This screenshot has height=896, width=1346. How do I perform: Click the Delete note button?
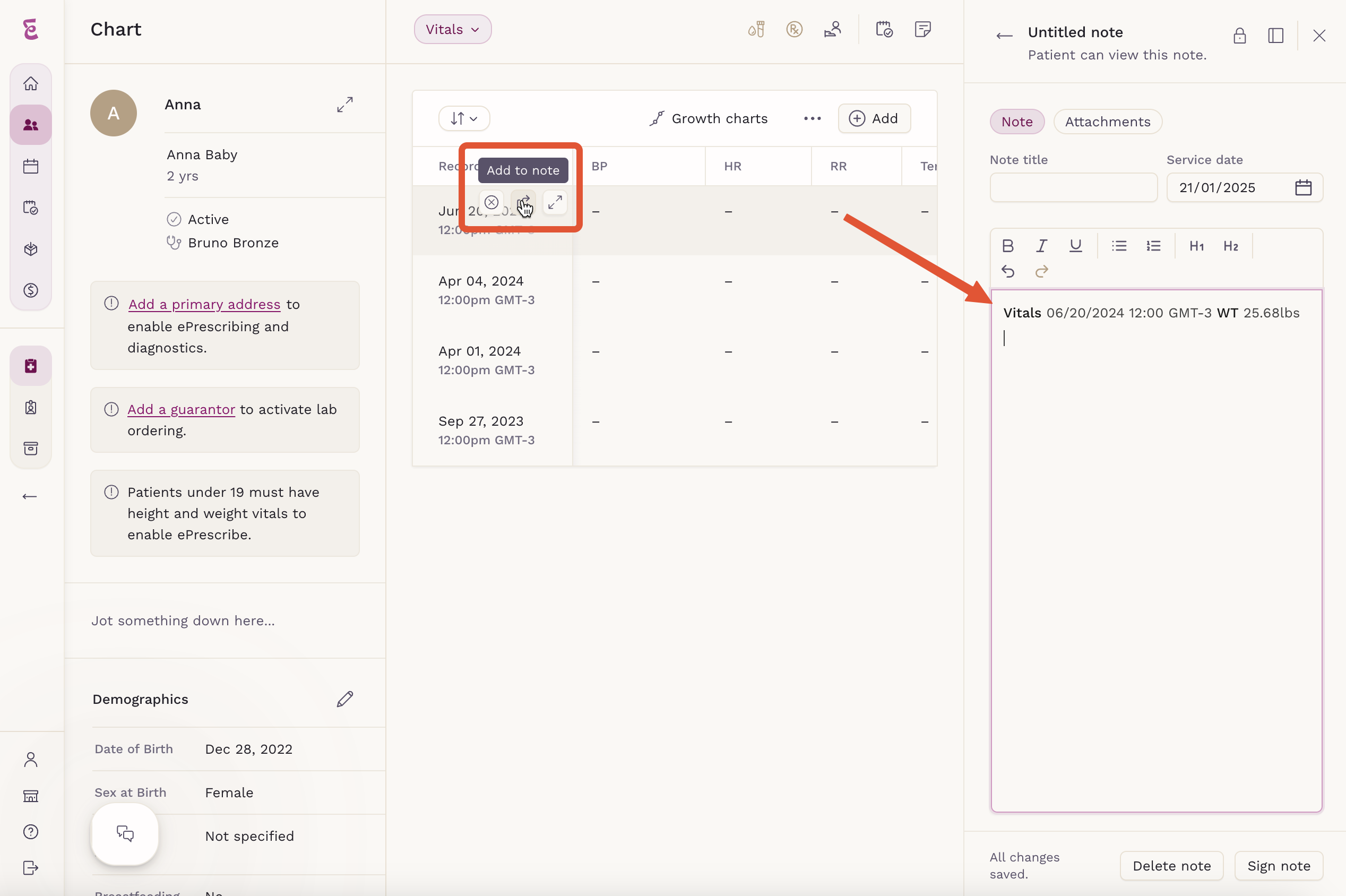pyautogui.click(x=1171, y=866)
